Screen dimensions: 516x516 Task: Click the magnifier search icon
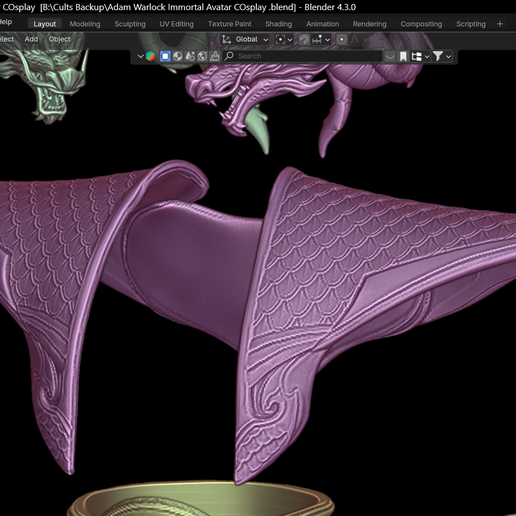pyautogui.click(x=229, y=56)
